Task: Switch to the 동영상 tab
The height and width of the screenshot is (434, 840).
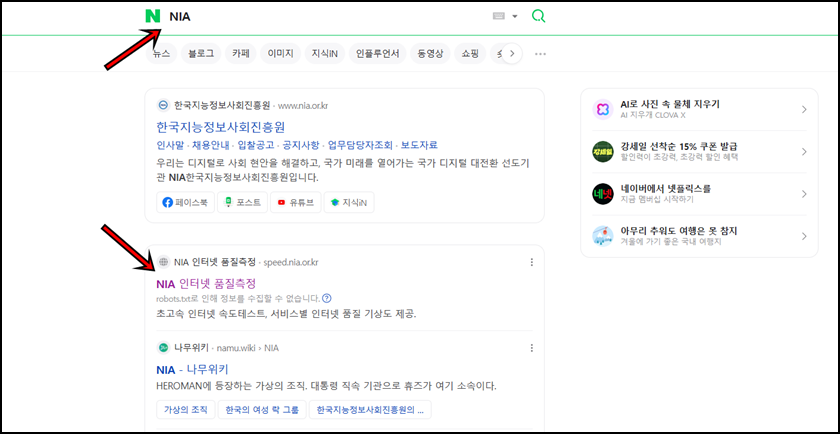Action: click(430, 54)
